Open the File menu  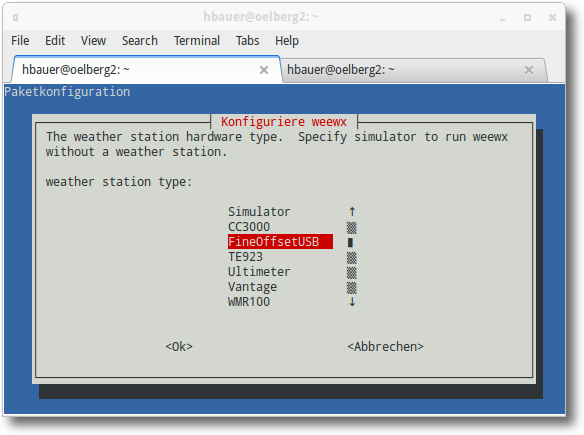click(20, 40)
